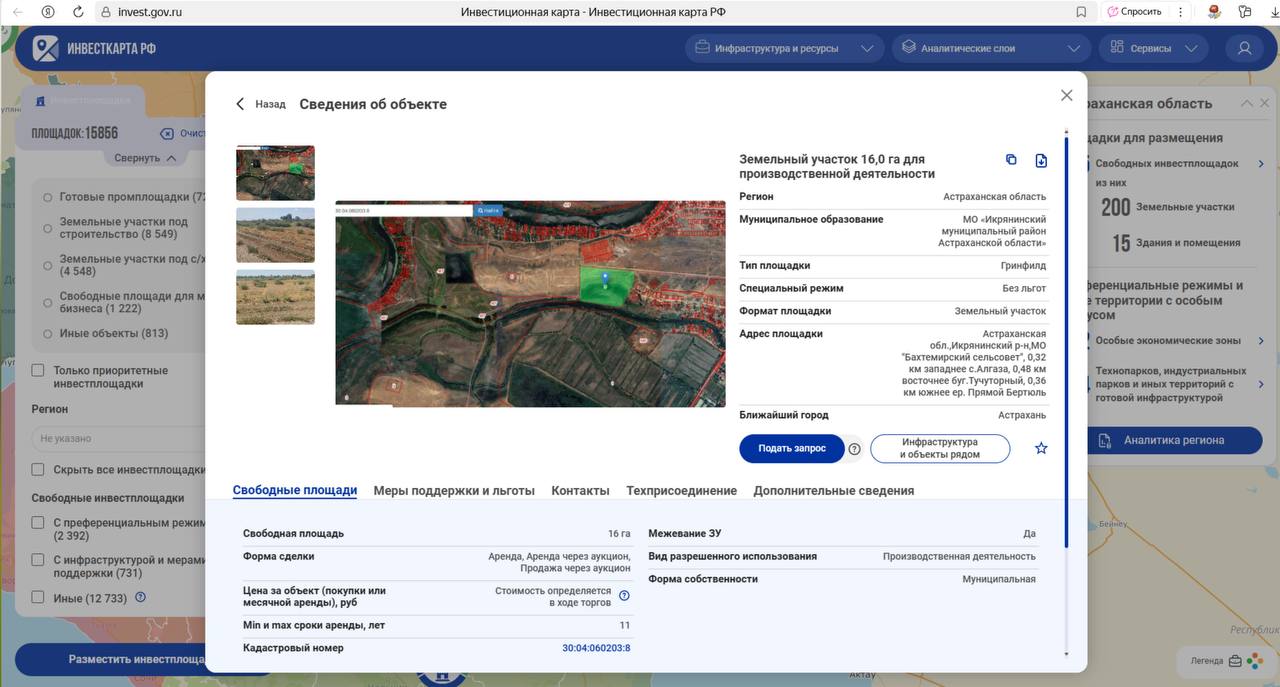The image size is (1280, 687).
Task: Download object info via the download icon
Action: click(x=1041, y=161)
